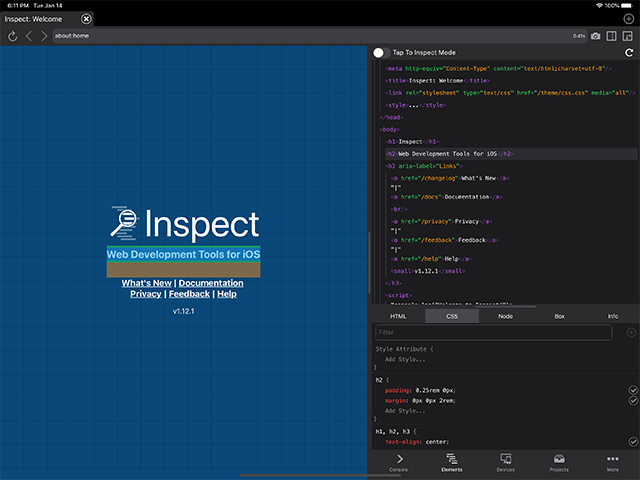Screen dimensions: 640x480
Task: Select the /privacy anchor node
Action: 441,222
